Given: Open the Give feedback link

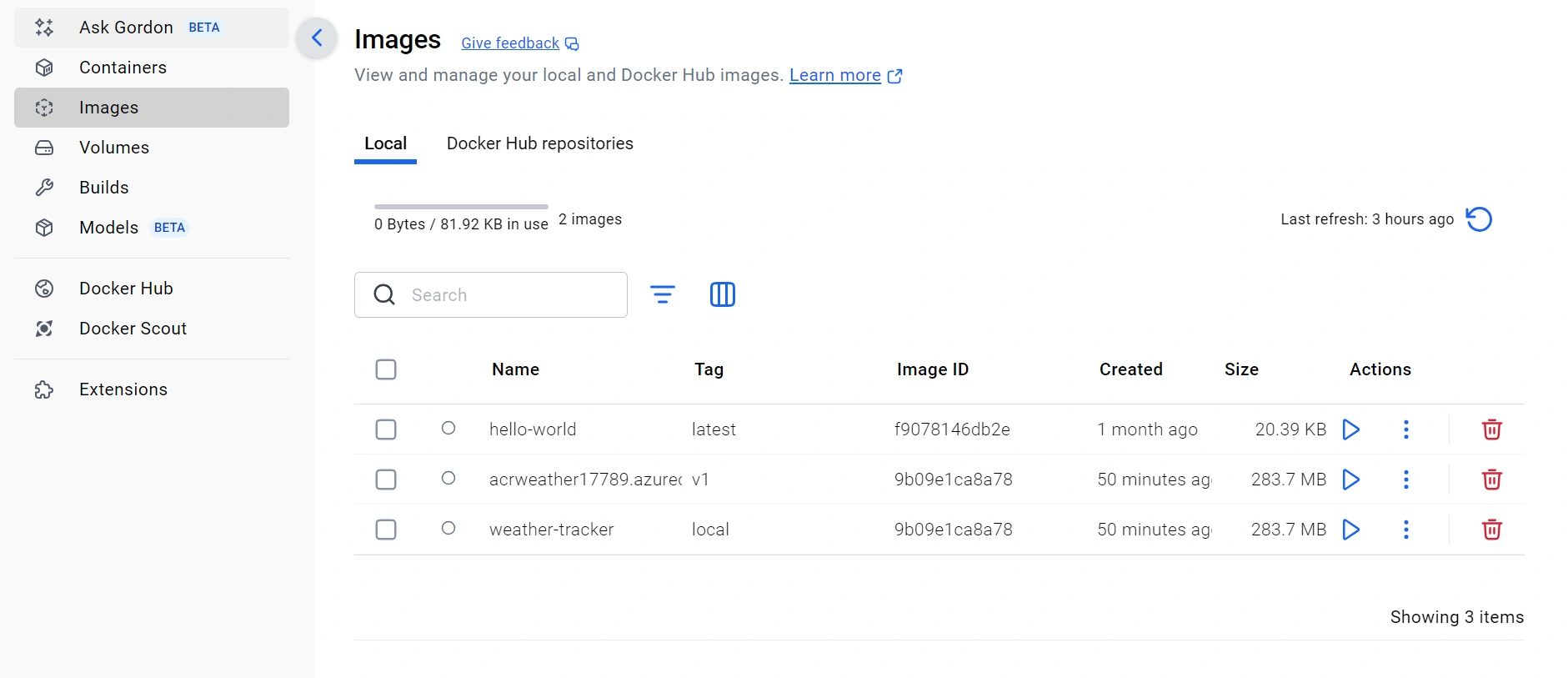Looking at the screenshot, I should click(x=510, y=43).
